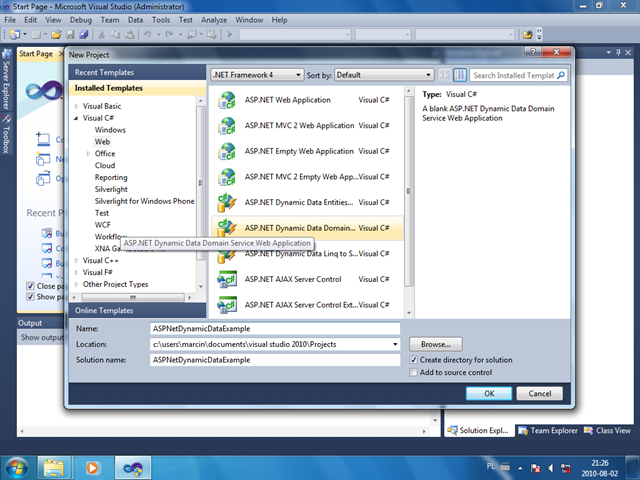This screenshot has height=480, width=640.
Task: Pick the ASP.NET AJAX Server Control icon
Action: pos(227,280)
